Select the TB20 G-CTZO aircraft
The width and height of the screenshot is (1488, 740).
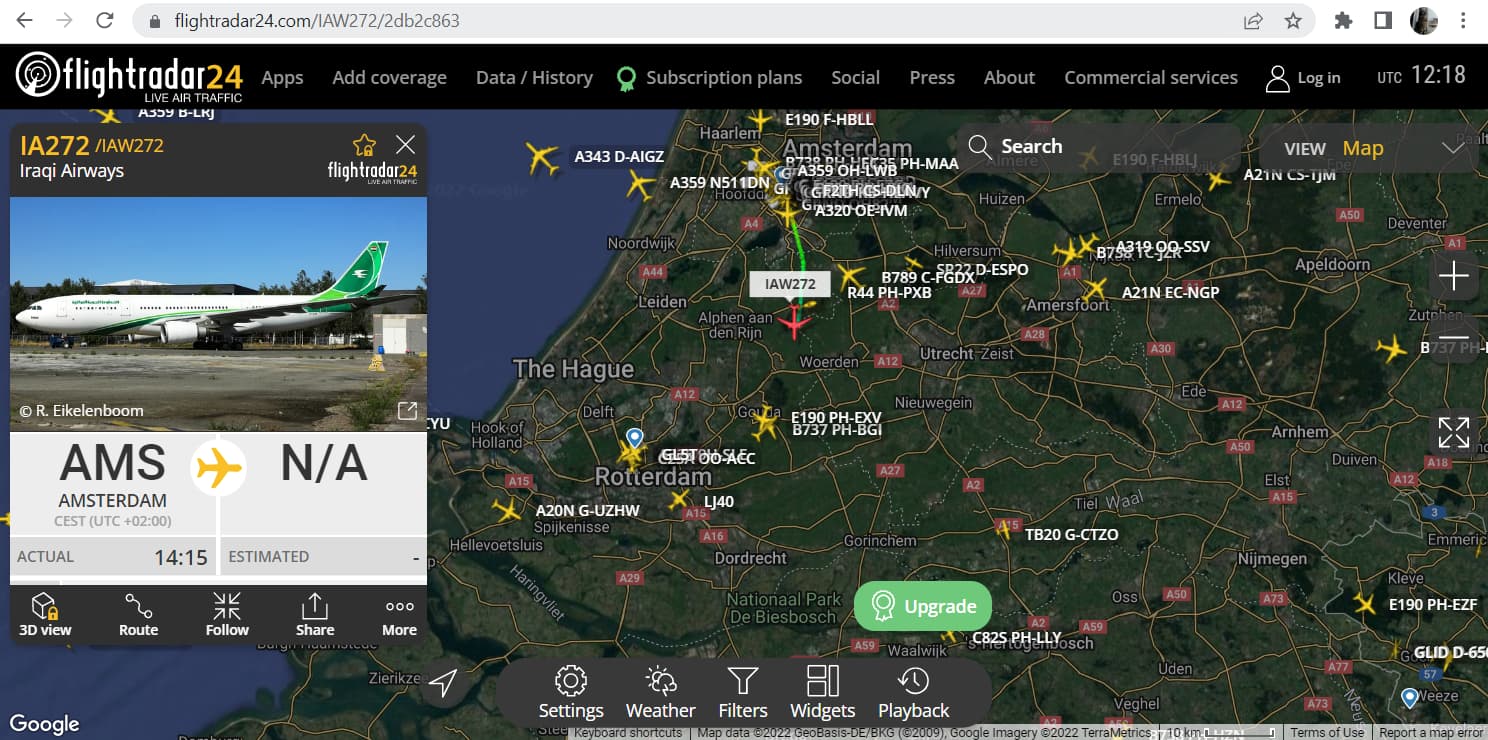pos(1004,528)
